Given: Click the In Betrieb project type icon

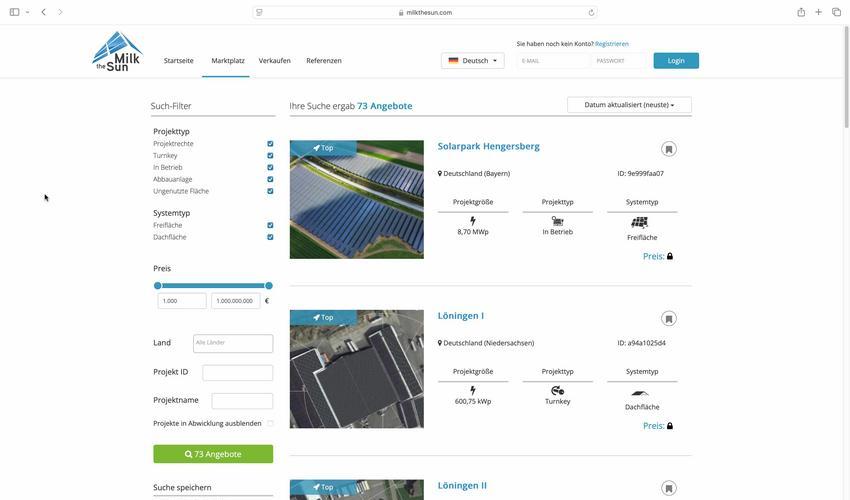Looking at the screenshot, I should pos(557,221).
